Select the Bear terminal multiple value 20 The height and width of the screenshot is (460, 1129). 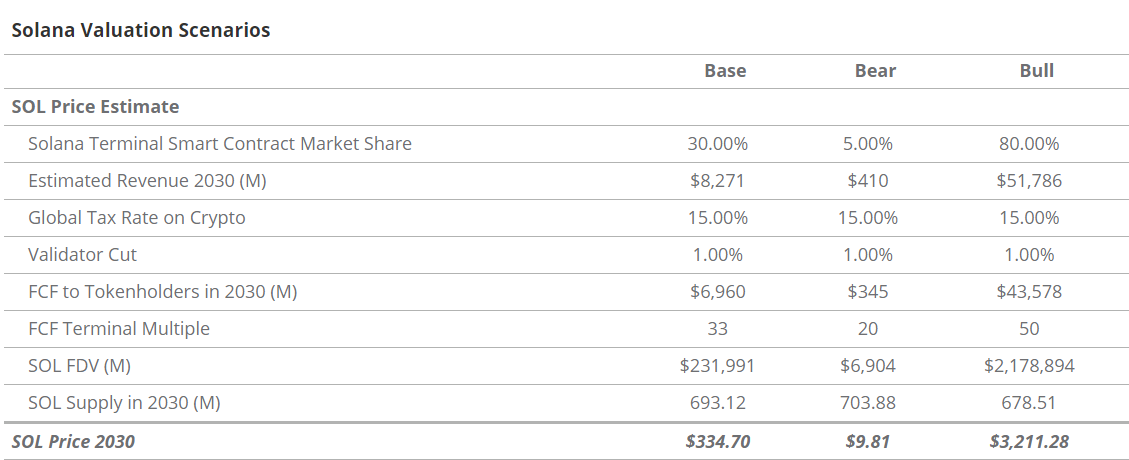click(x=868, y=328)
